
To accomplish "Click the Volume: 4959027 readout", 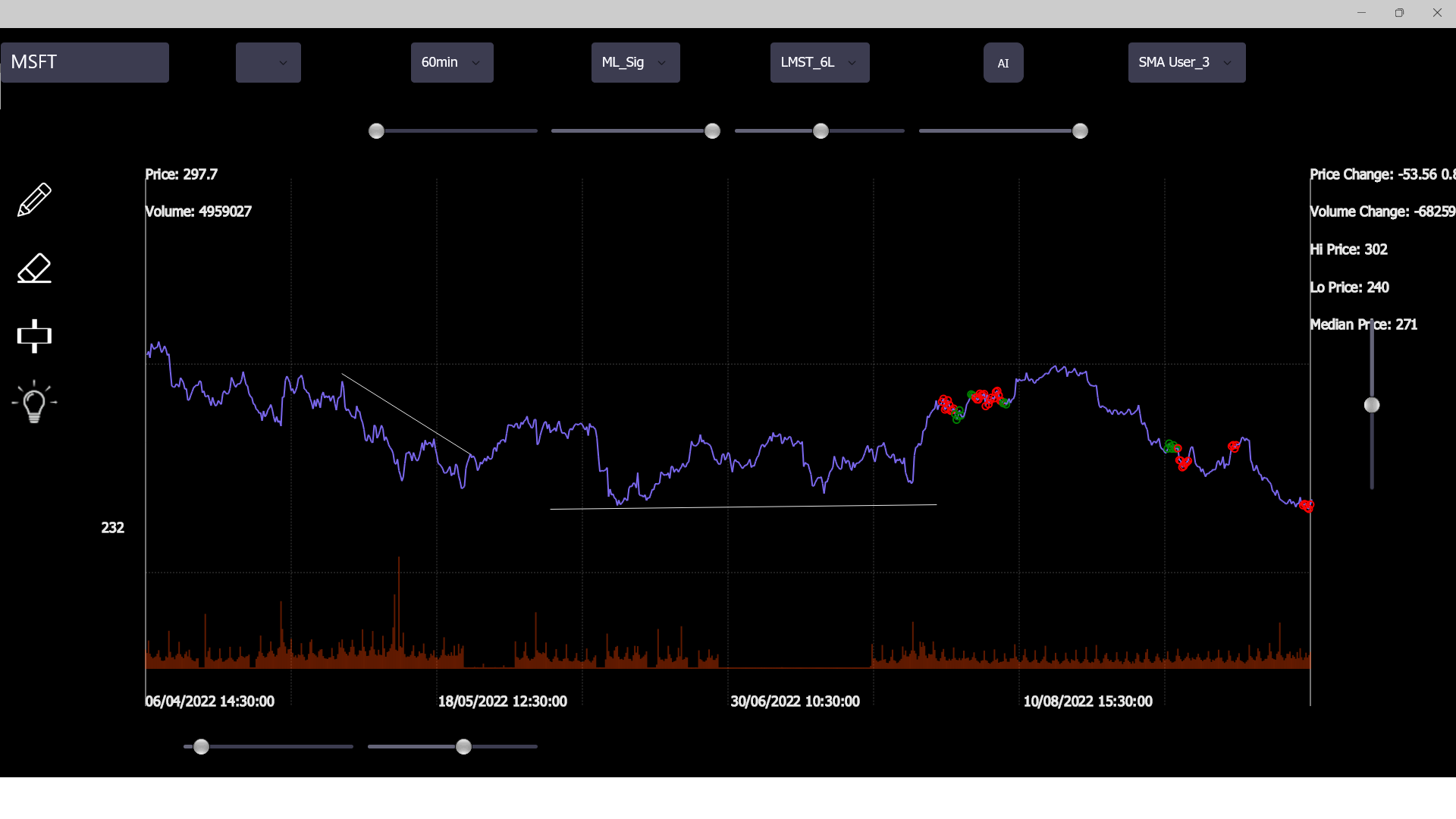I will click(198, 212).
